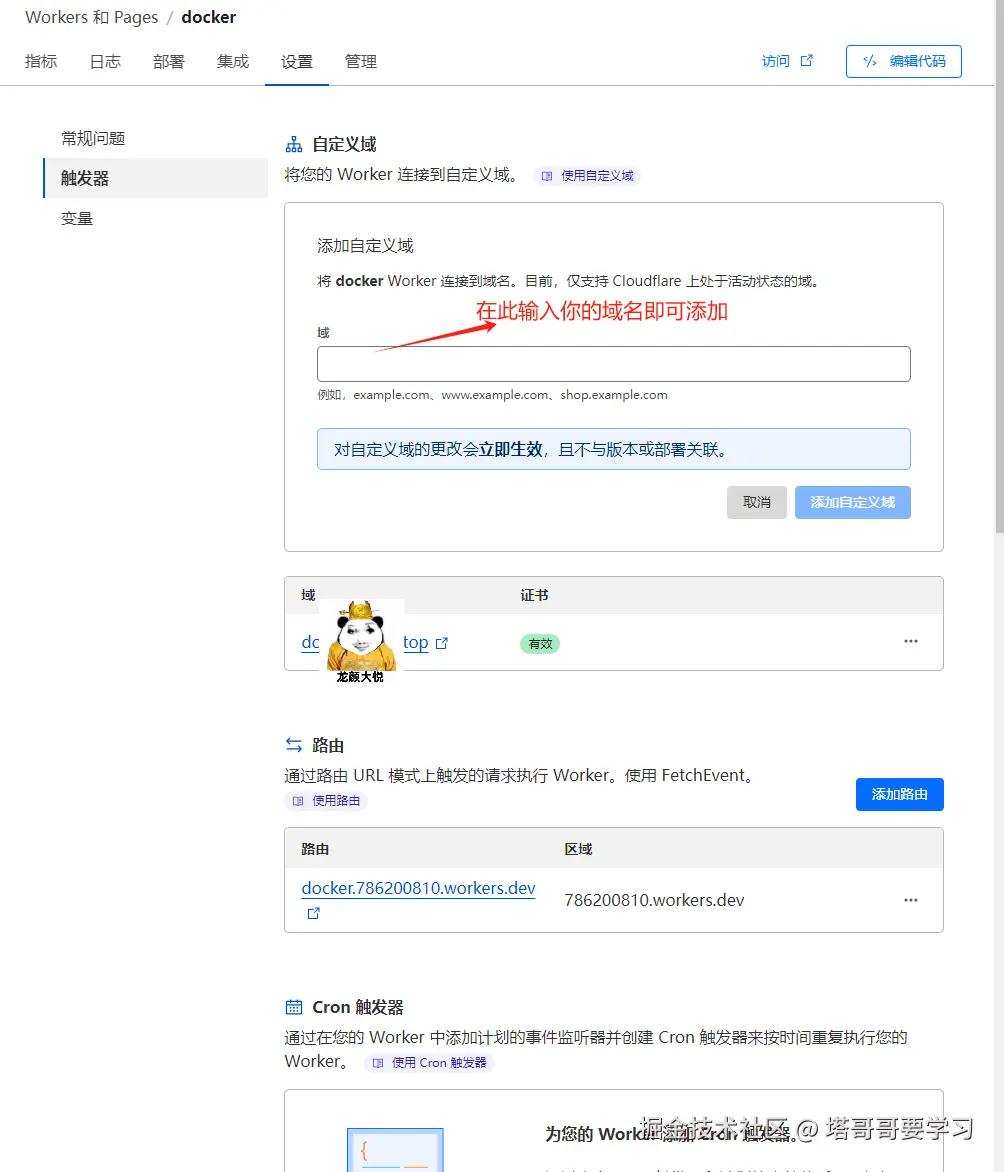Click the Workers 和 Pages breadcrumb
This screenshot has width=1004, height=1172.
[92, 17]
